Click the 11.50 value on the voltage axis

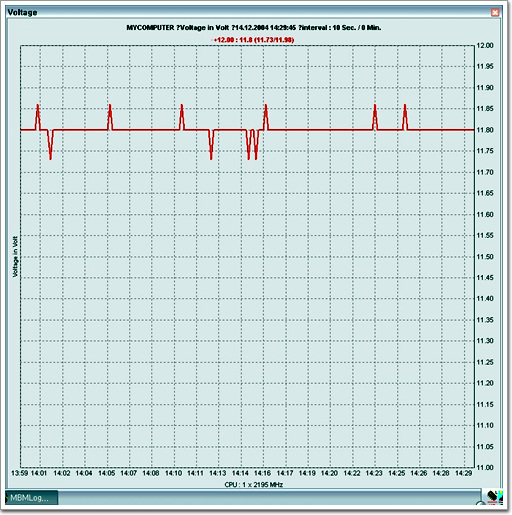485,257
